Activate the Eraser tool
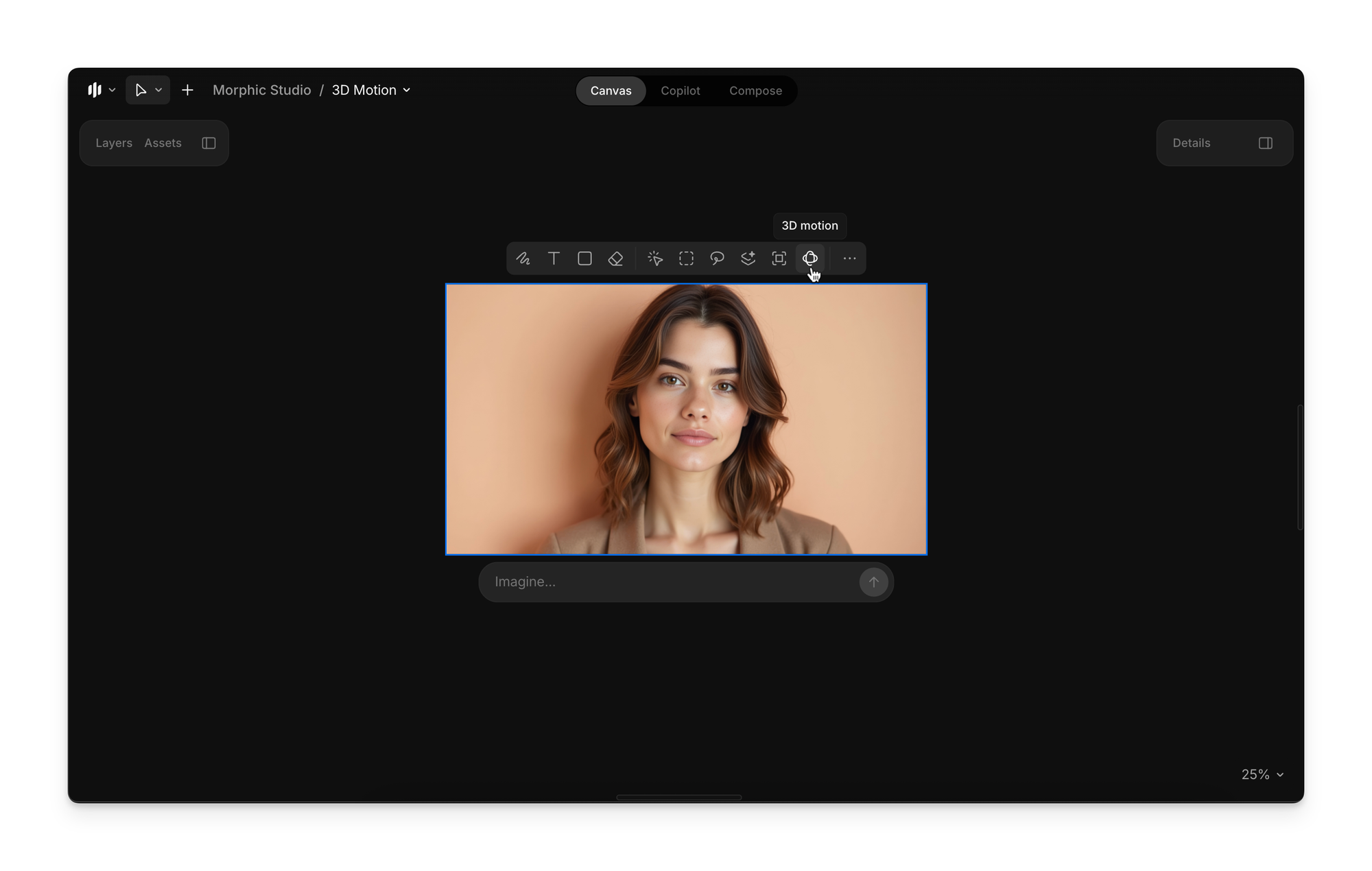 (615, 259)
